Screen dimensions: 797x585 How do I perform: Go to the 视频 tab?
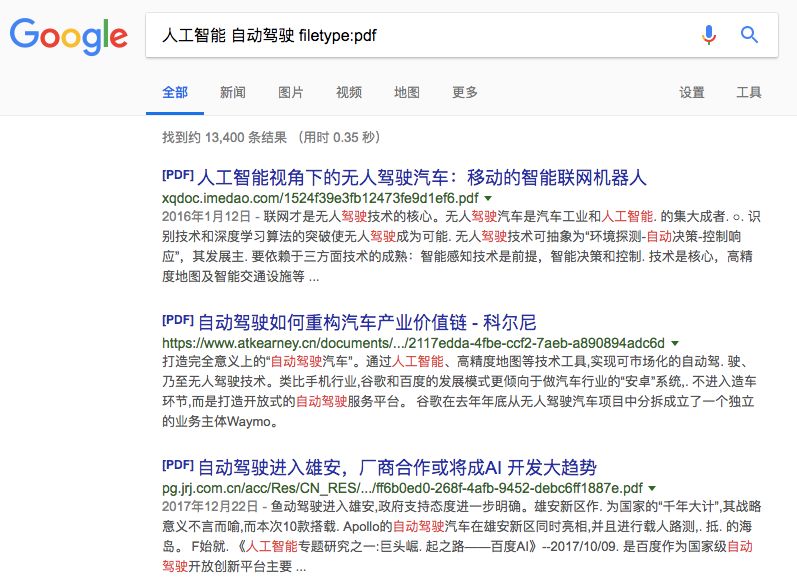[349, 92]
